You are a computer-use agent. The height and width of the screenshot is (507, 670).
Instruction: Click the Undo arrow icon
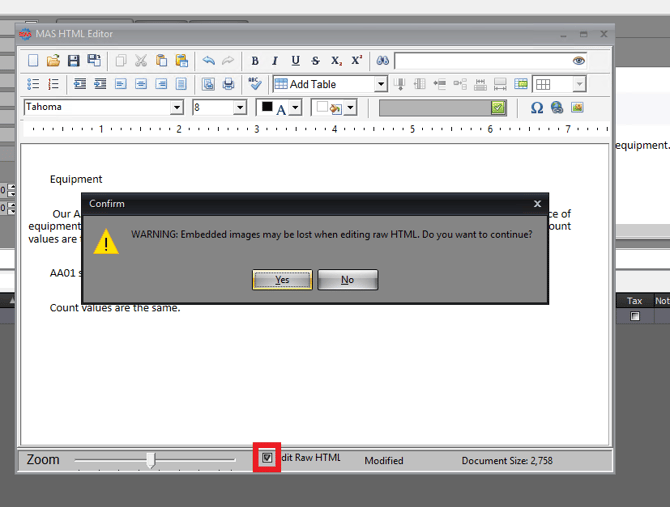(x=208, y=61)
